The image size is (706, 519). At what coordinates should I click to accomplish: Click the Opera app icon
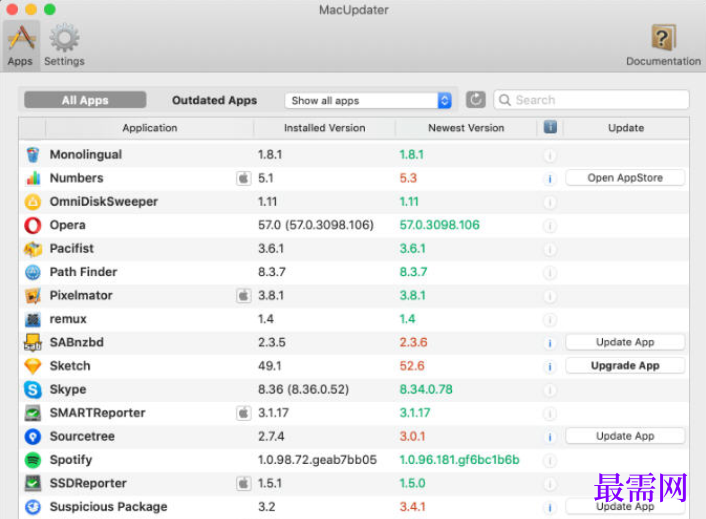click(x=33, y=225)
